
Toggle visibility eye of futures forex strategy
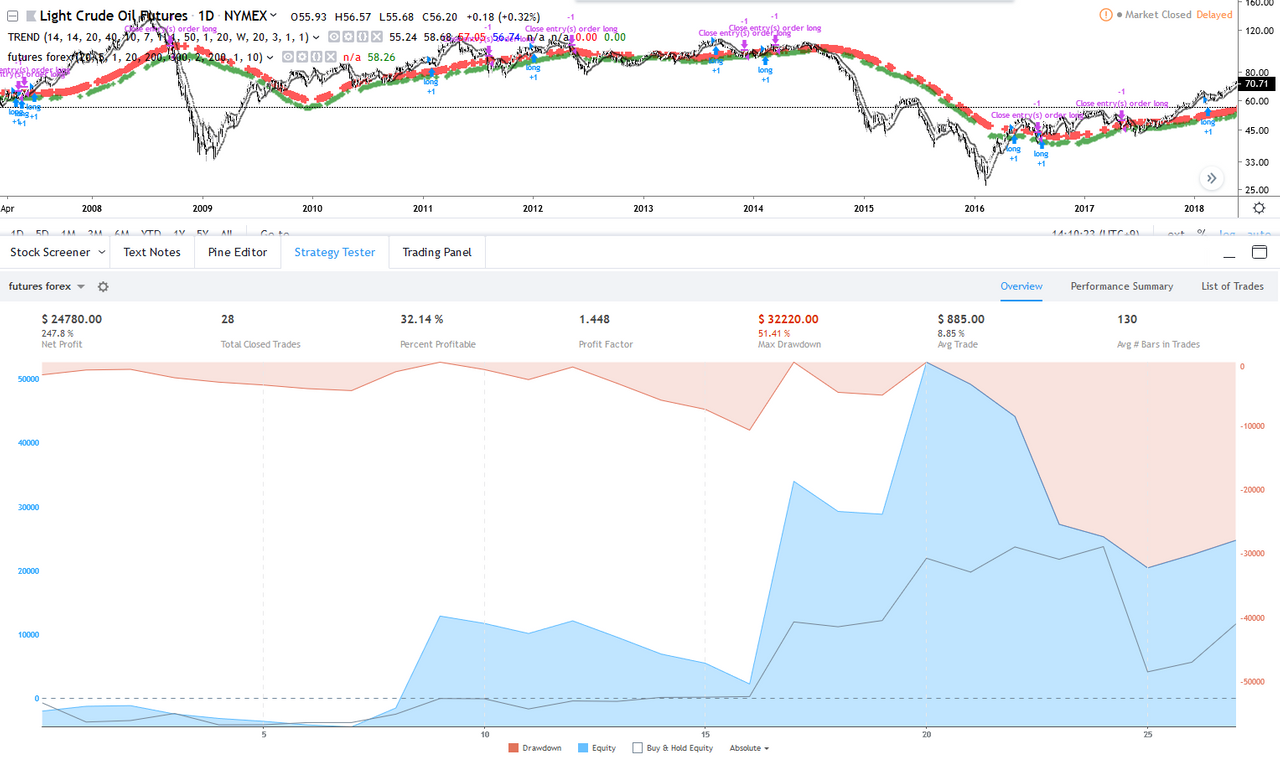click(288, 57)
